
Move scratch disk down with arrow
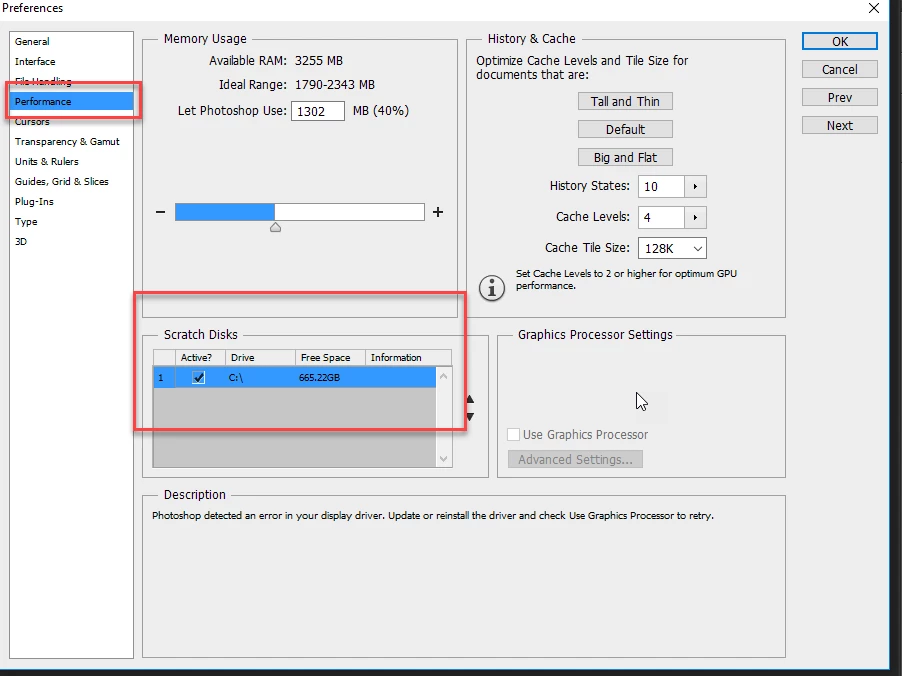(x=471, y=417)
